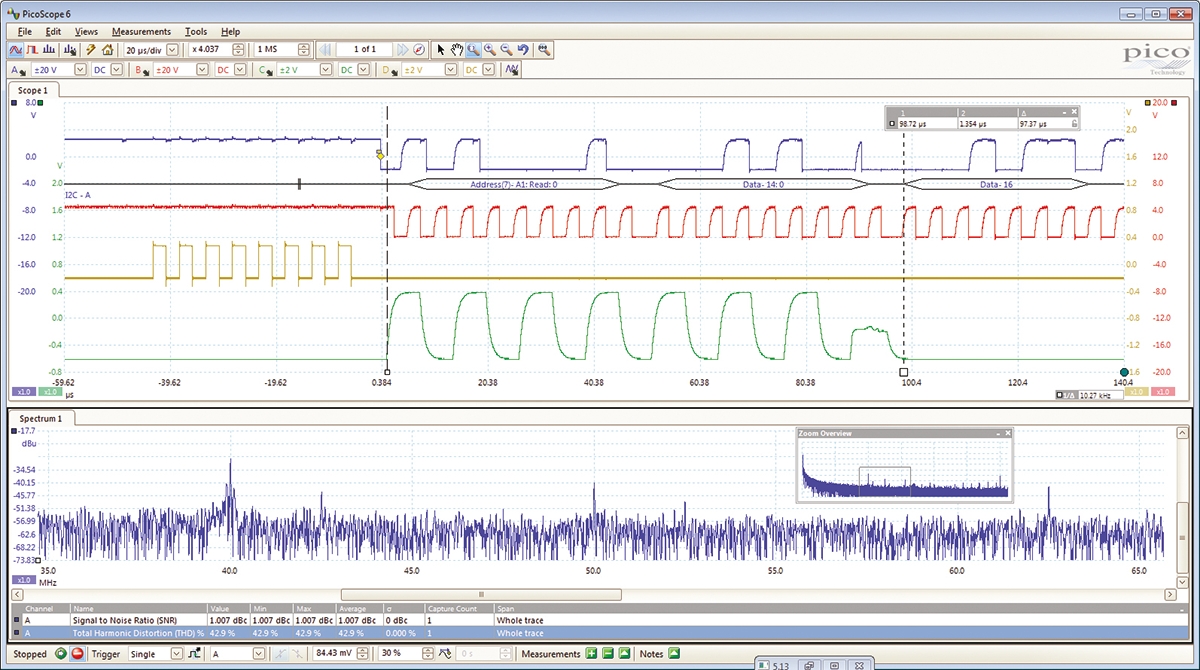Click Zoom Overview thumbnail region

[x=904, y=471]
